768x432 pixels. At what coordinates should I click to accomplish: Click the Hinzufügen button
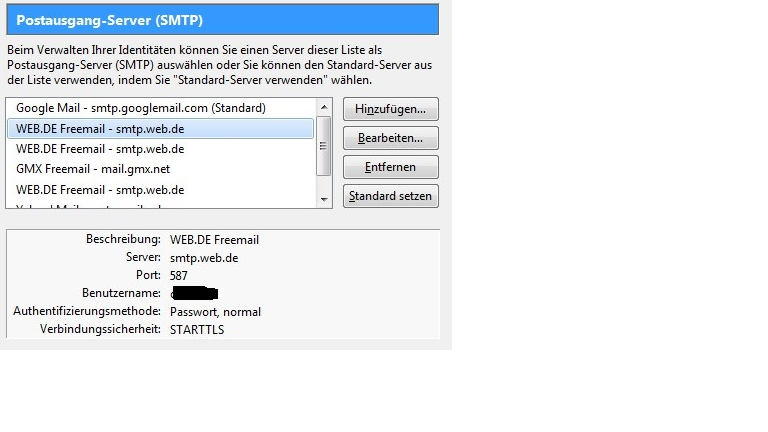click(390, 109)
